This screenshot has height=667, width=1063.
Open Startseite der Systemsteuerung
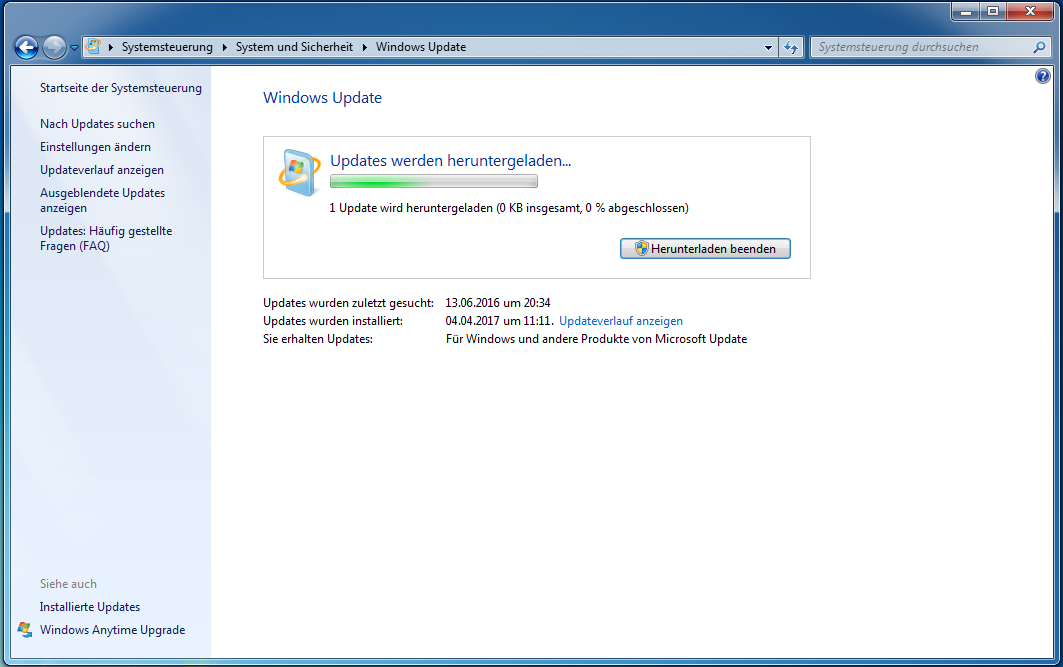pos(121,88)
